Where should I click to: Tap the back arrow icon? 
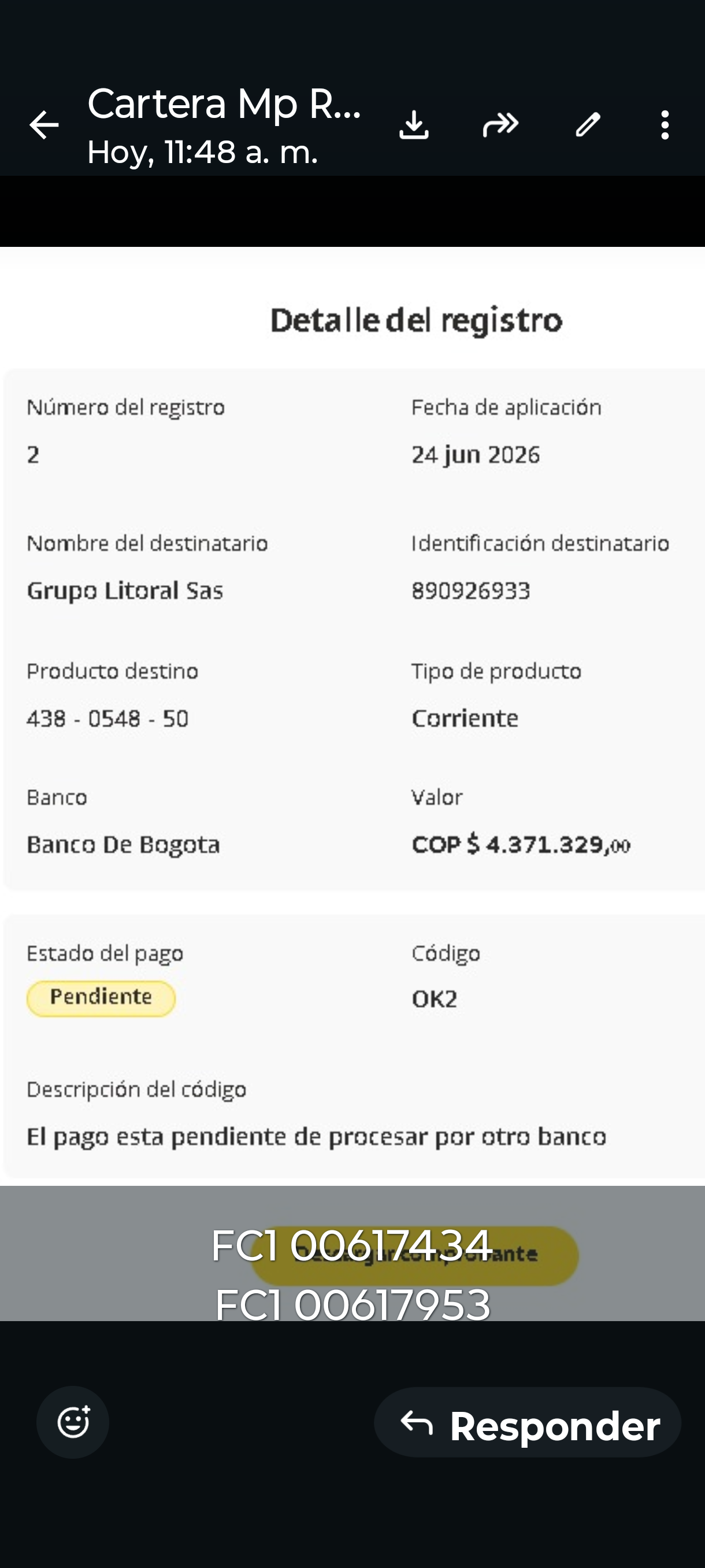tap(44, 125)
